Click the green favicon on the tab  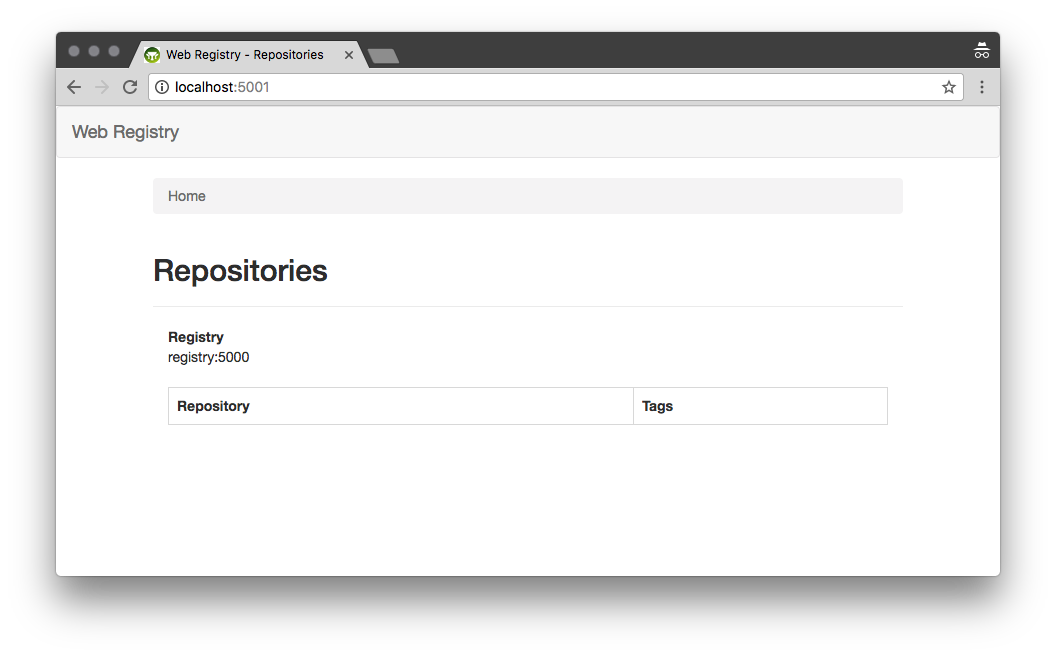pyautogui.click(x=152, y=55)
